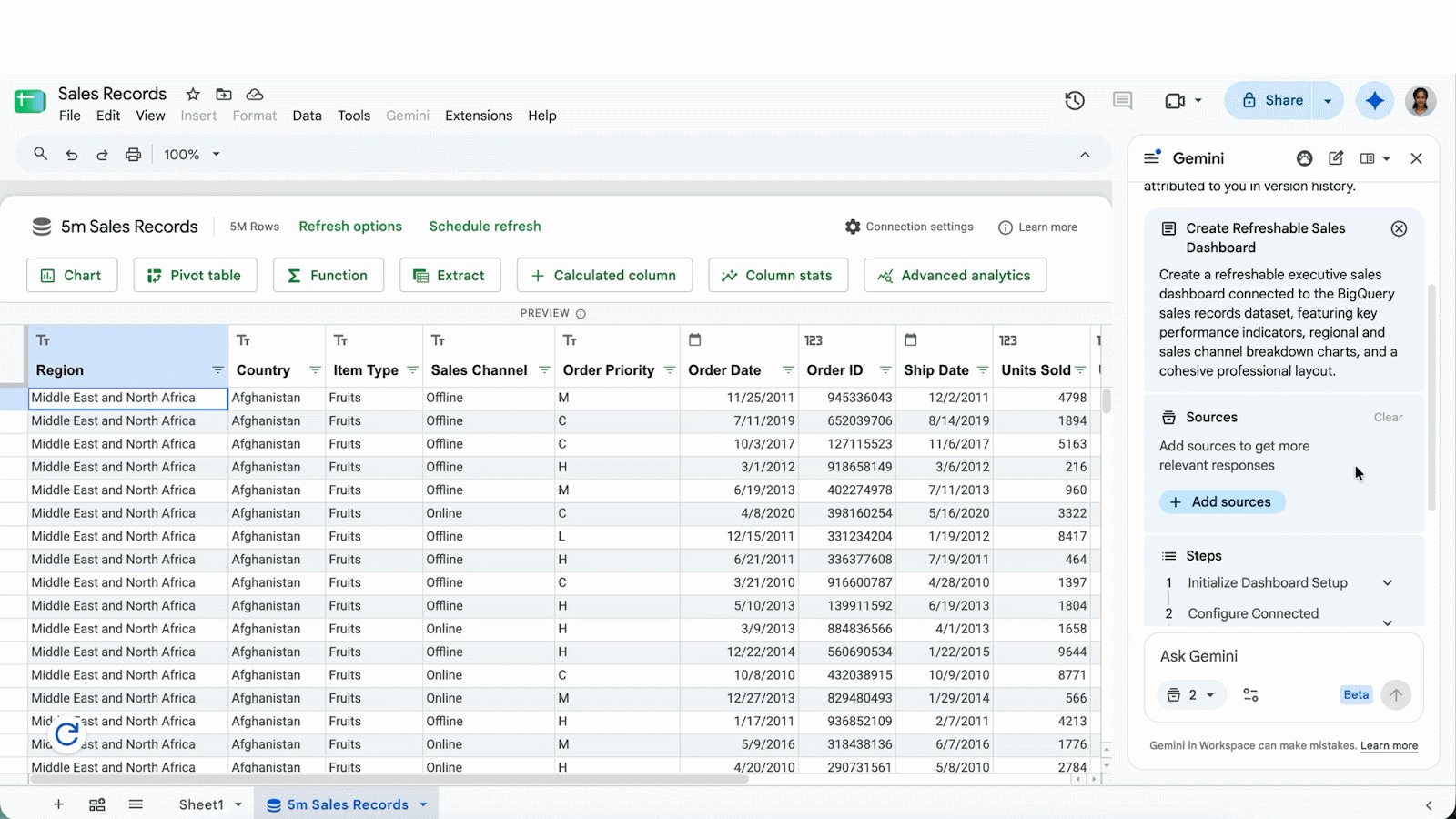Open the sources count 2 dropdown
This screenshot has width=1456, height=819.
click(x=1191, y=694)
